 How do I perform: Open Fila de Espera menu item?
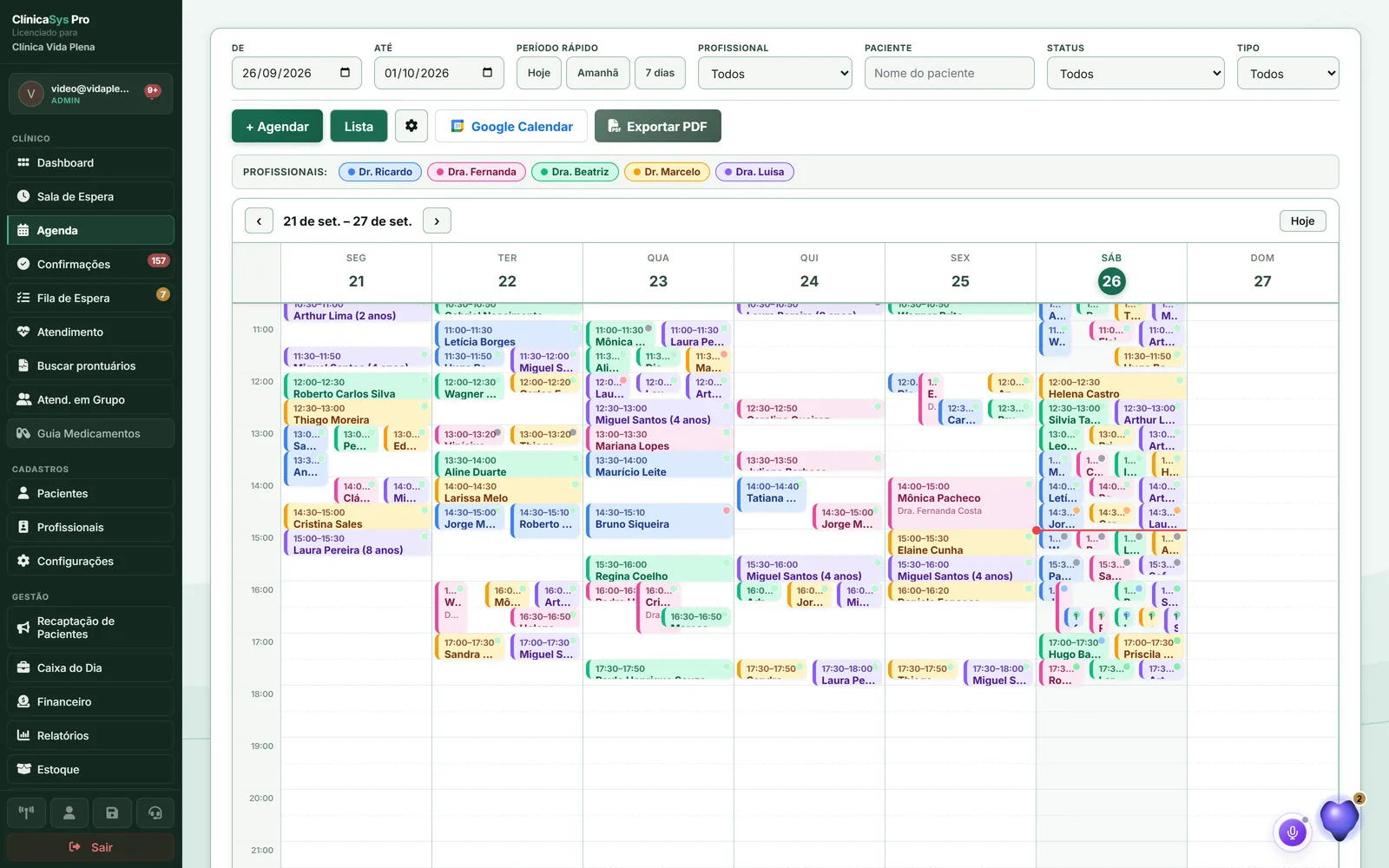(91, 298)
